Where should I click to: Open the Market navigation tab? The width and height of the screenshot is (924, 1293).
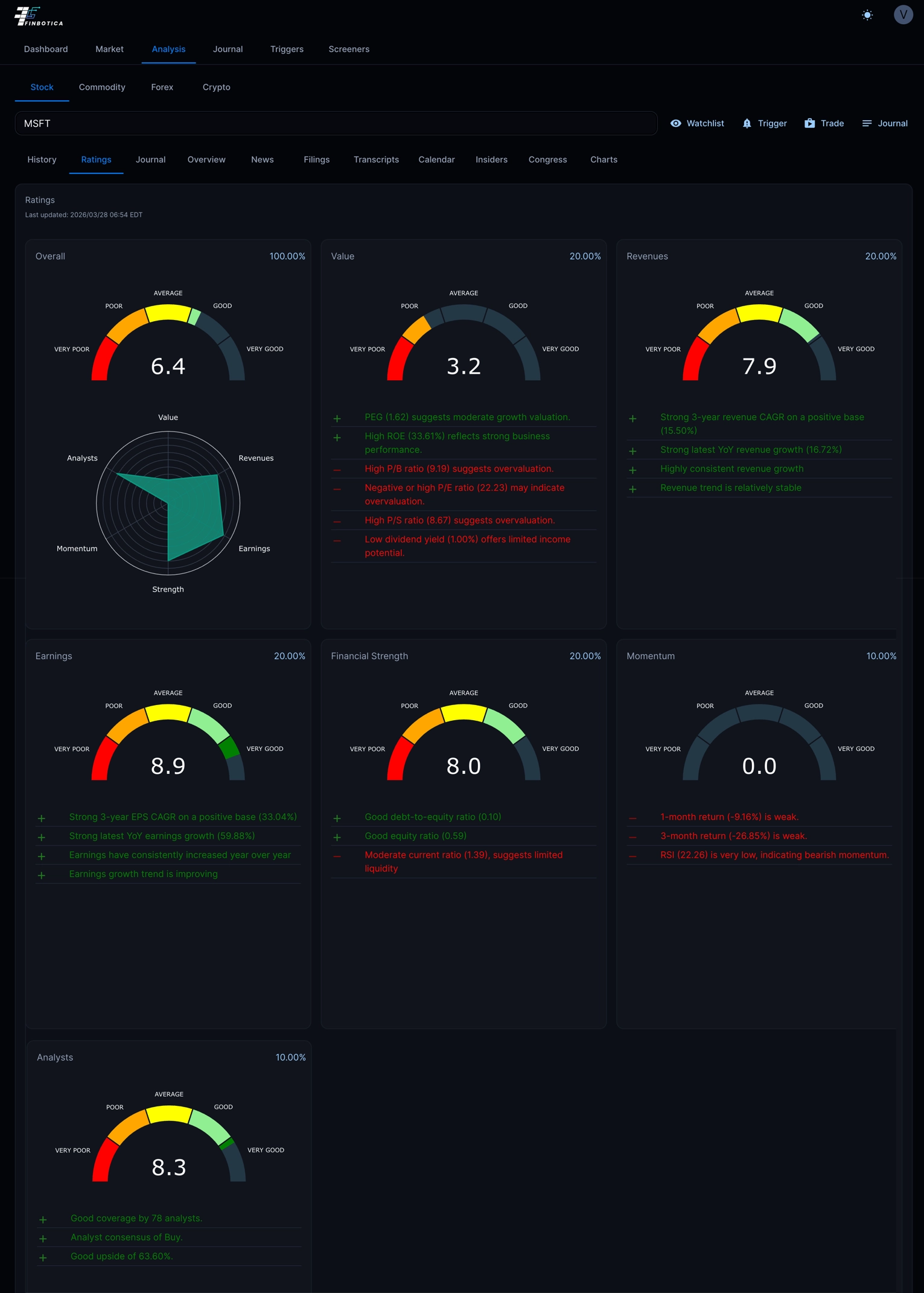coord(109,49)
